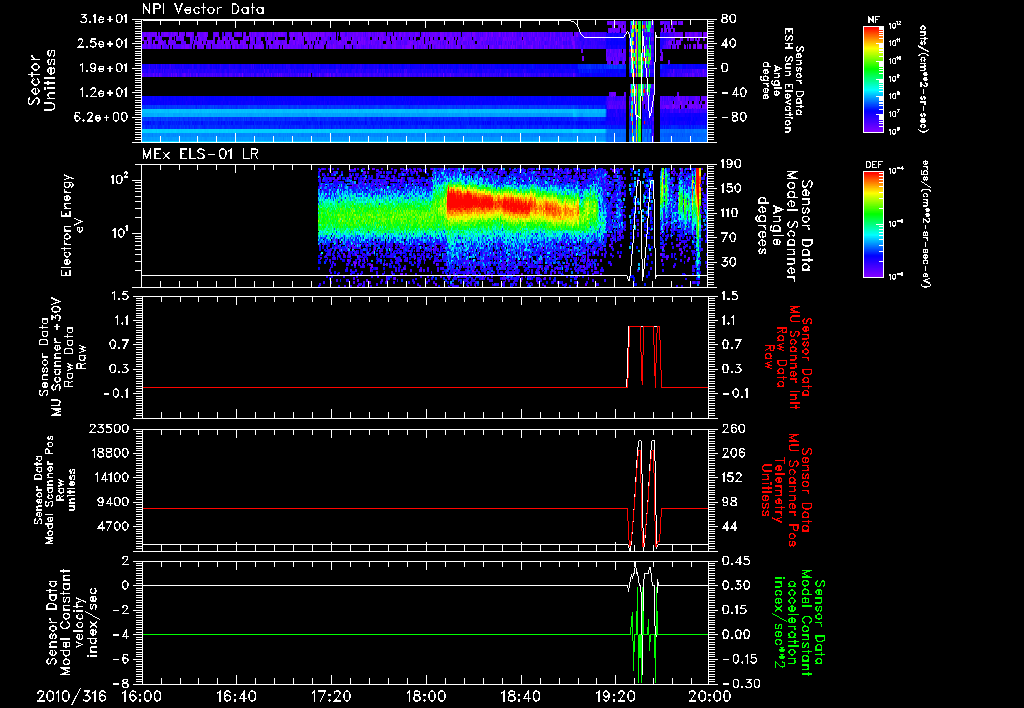The height and width of the screenshot is (708, 1024).
Task: Click the '17:20' time axis label
Action: pos(331,696)
